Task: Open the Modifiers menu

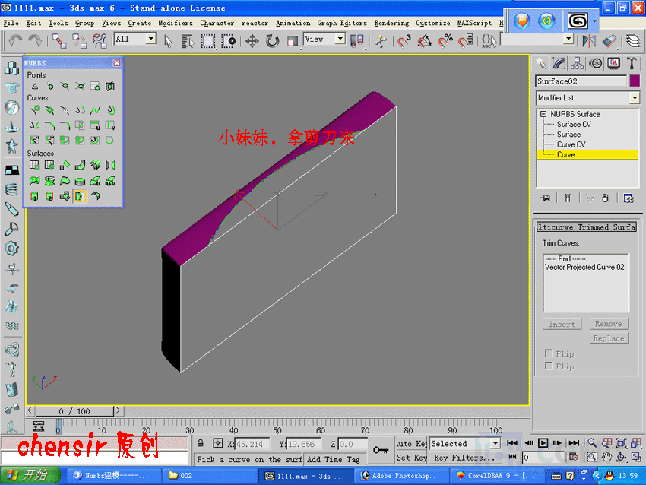Action: click(x=176, y=23)
